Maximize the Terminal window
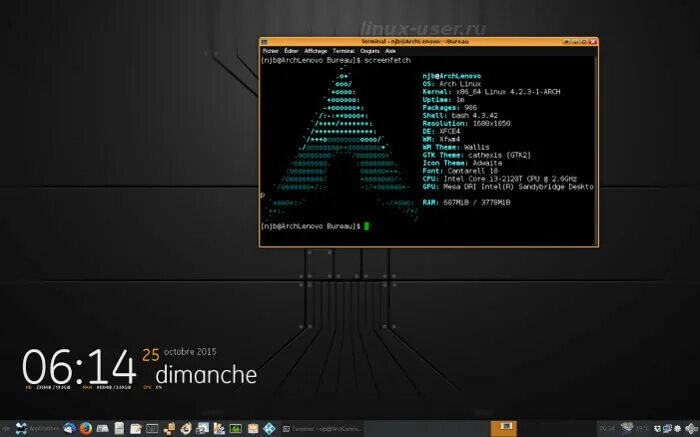The image size is (700, 437). (x=584, y=42)
